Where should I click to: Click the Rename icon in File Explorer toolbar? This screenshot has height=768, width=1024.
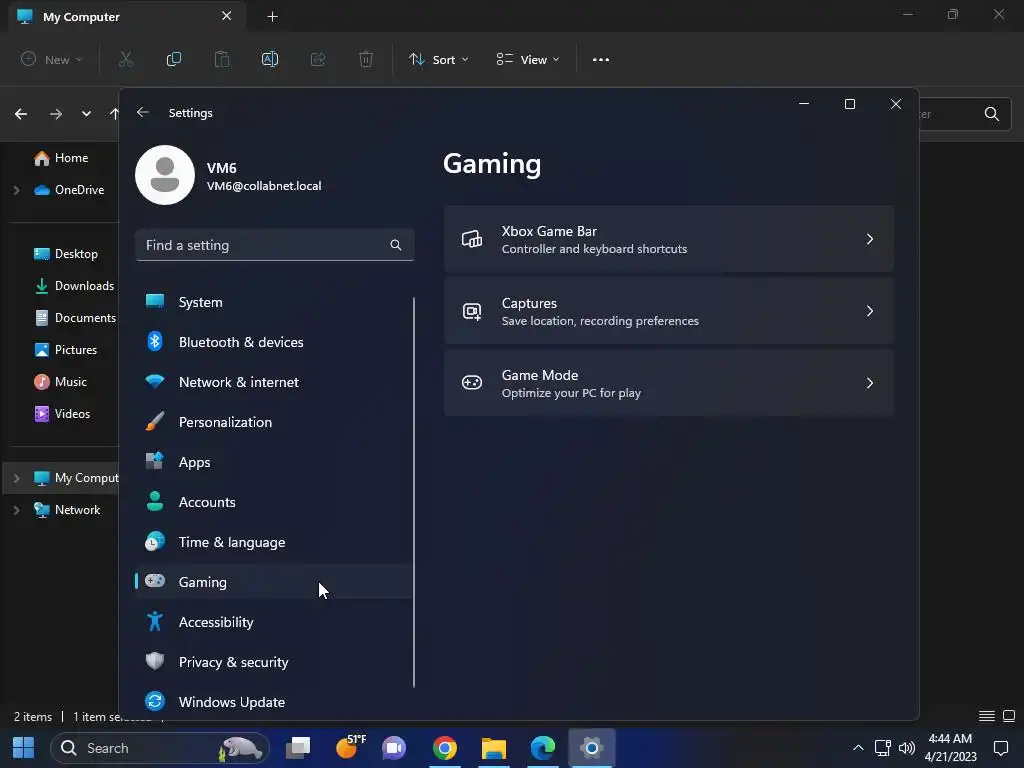270,59
